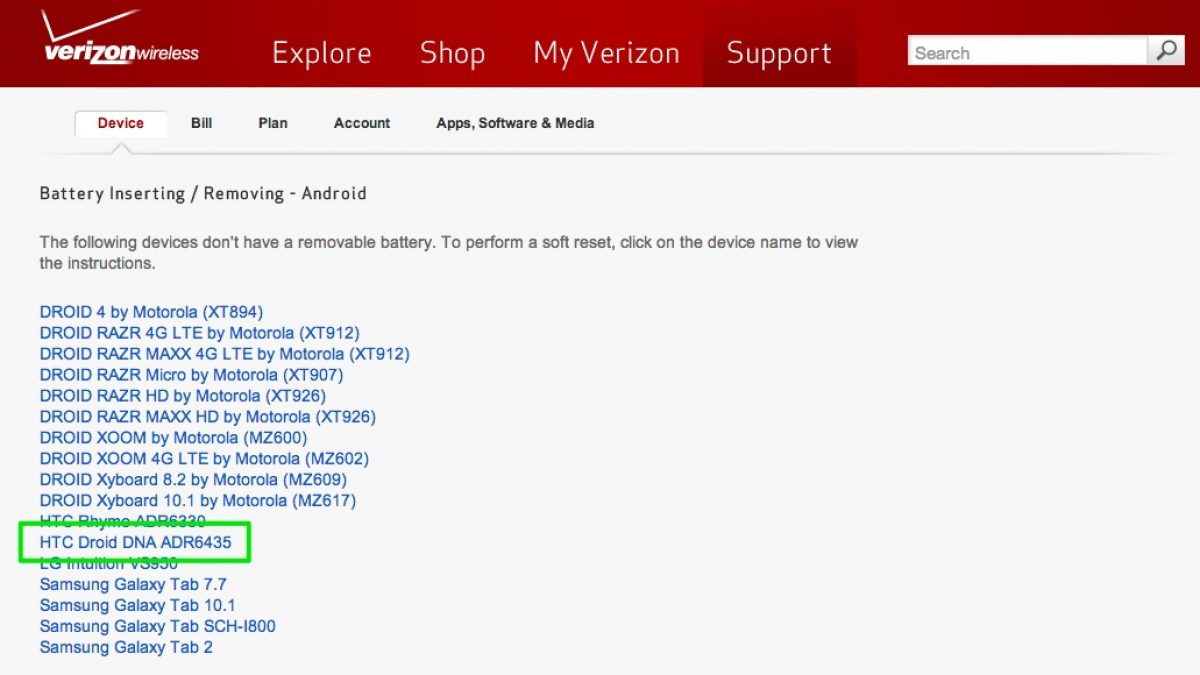Go to My Verizon
The width and height of the screenshot is (1200, 675).
click(606, 53)
